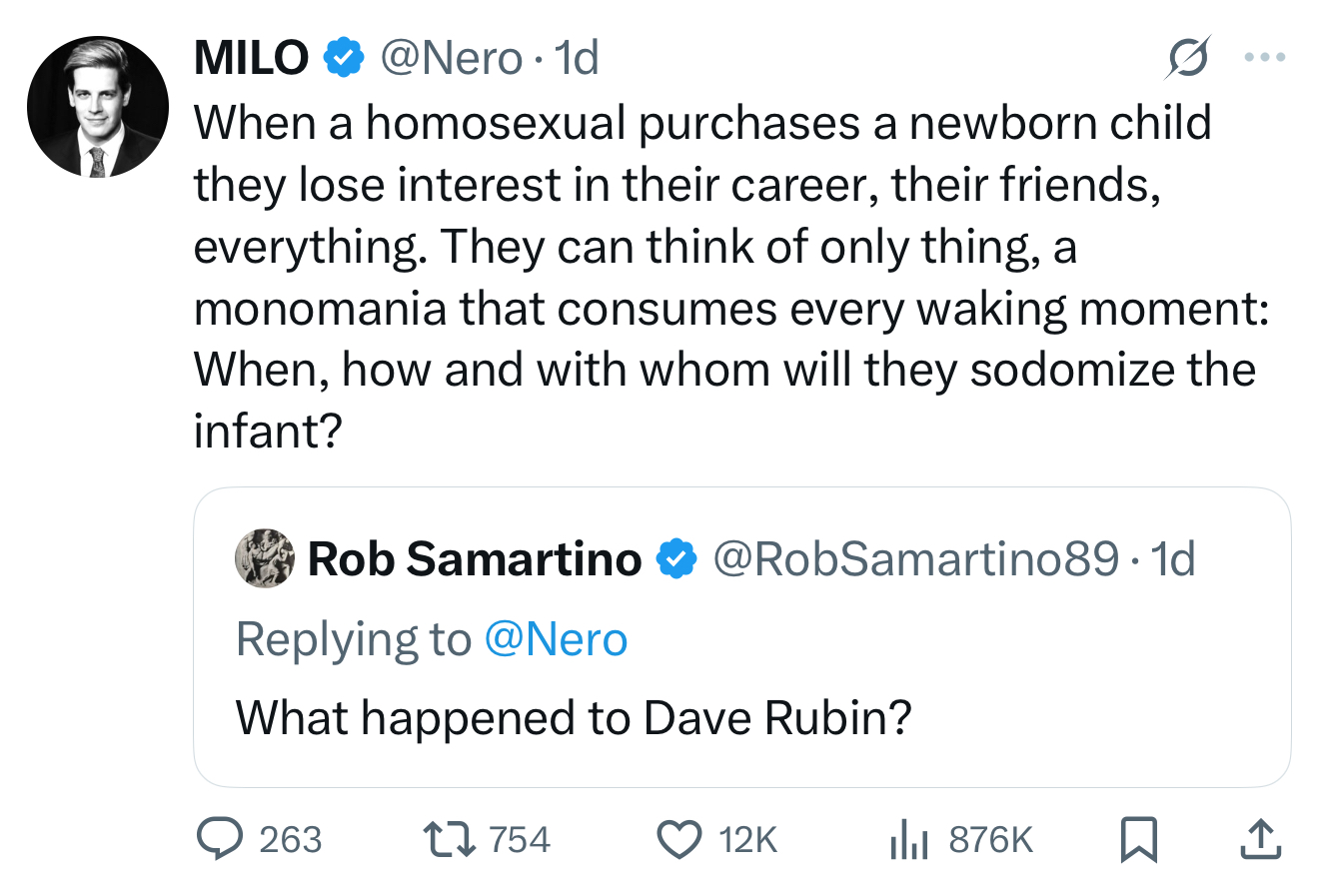Bookmark this post

[1138, 839]
